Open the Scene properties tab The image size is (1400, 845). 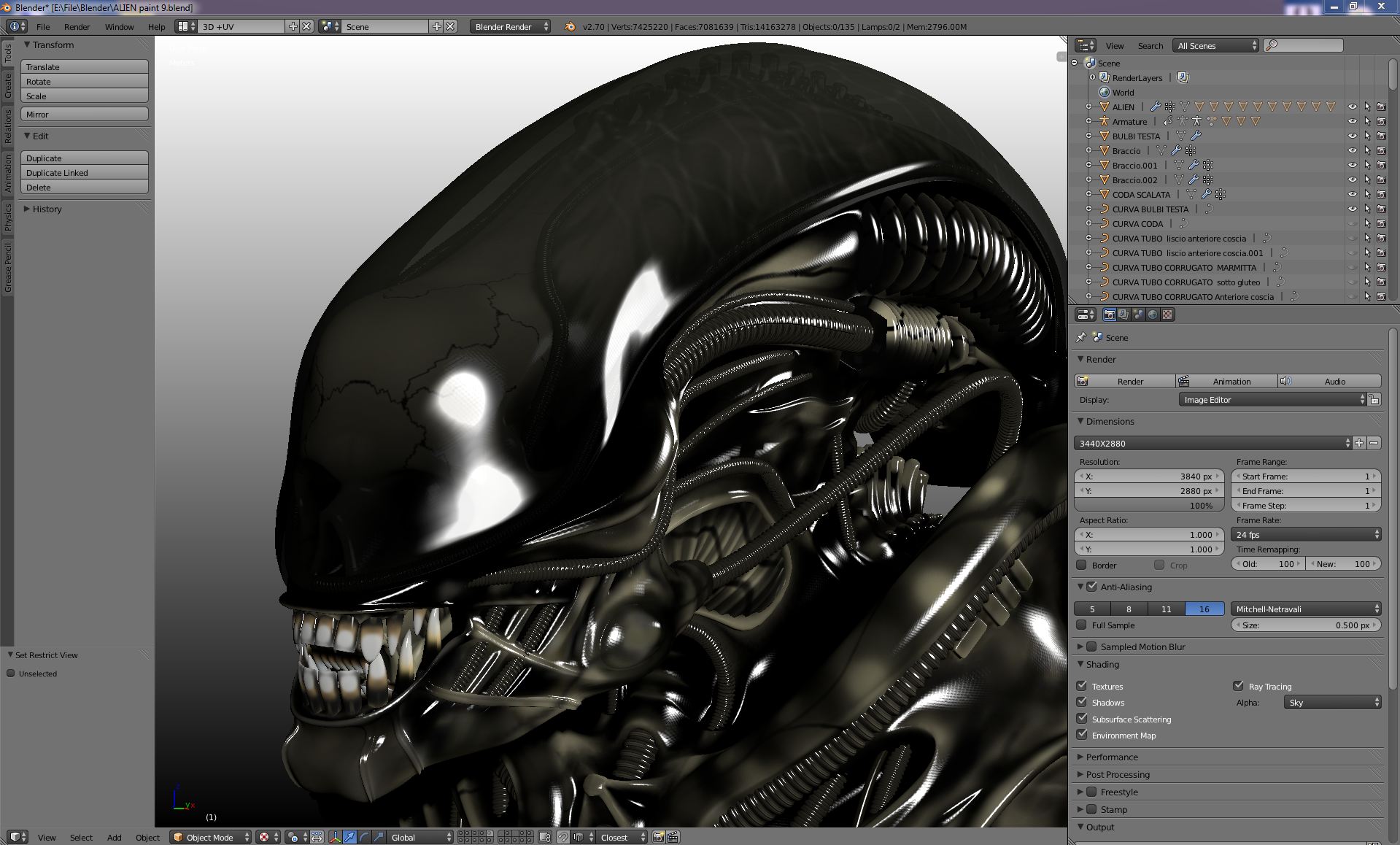pyautogui.click(x=1138, y=315)
